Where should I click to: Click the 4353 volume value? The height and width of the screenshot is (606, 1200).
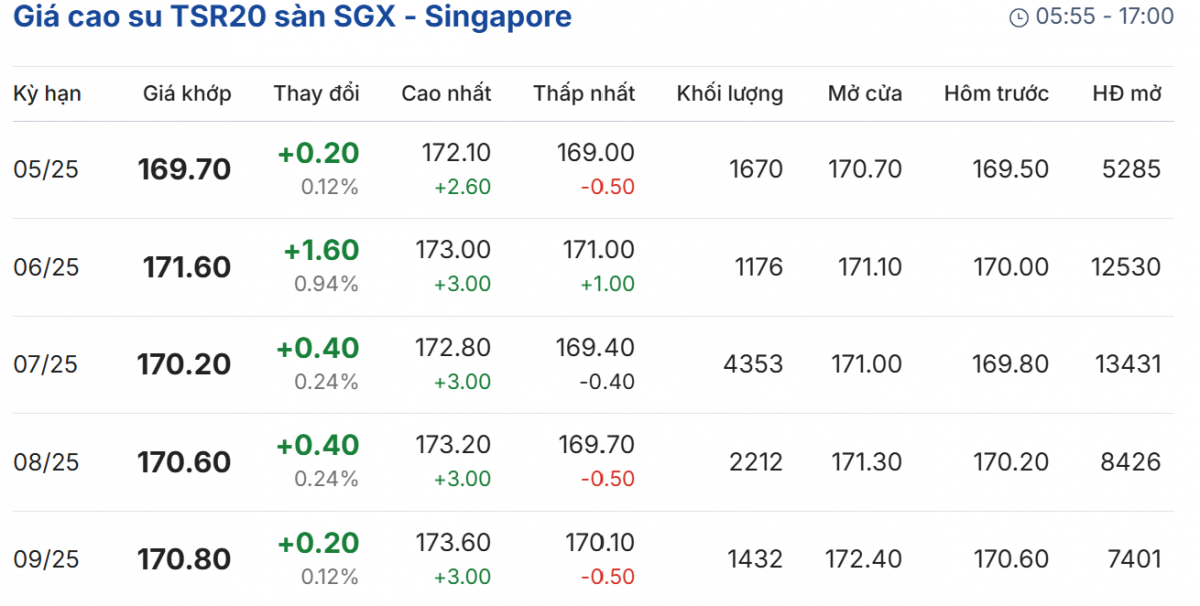(753, 364)
